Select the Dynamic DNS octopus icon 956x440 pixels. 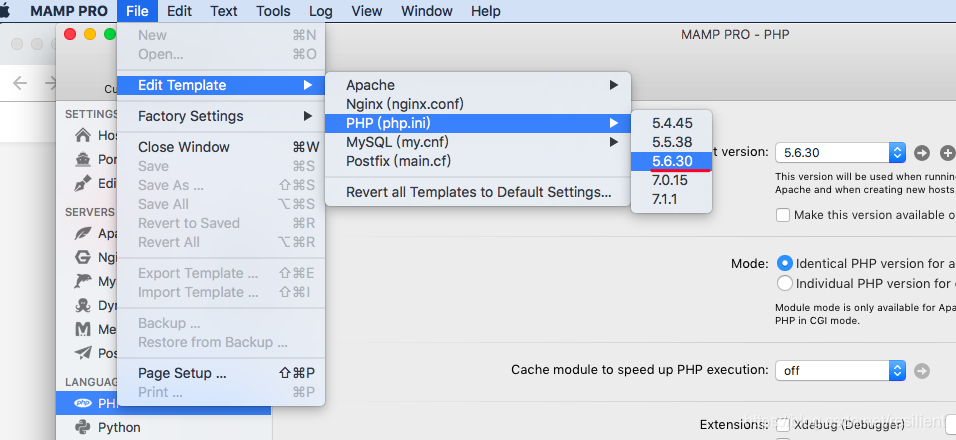click(x=82, y=305)
